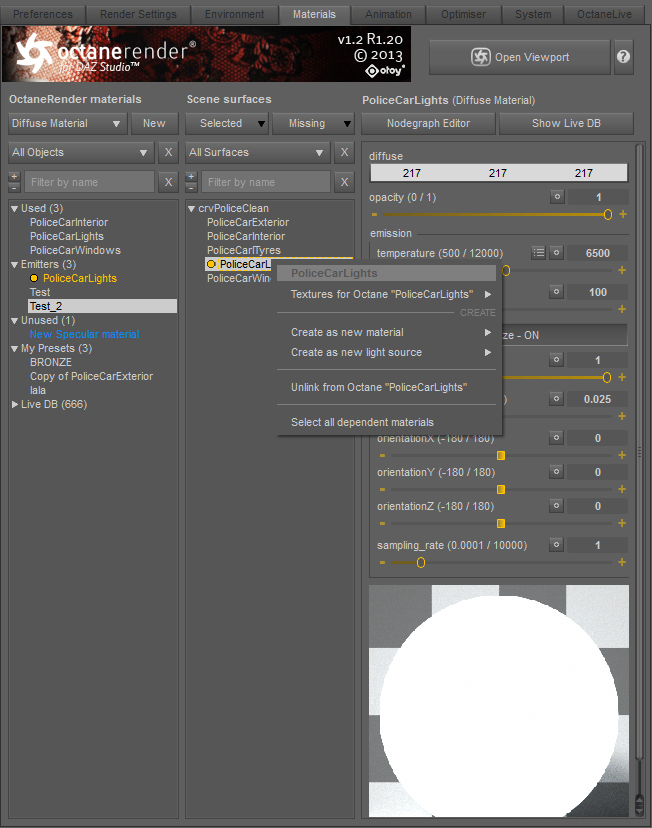The image size is (652, 828).
Task: Click the sampling_rate slider handle
Action: 421,562
